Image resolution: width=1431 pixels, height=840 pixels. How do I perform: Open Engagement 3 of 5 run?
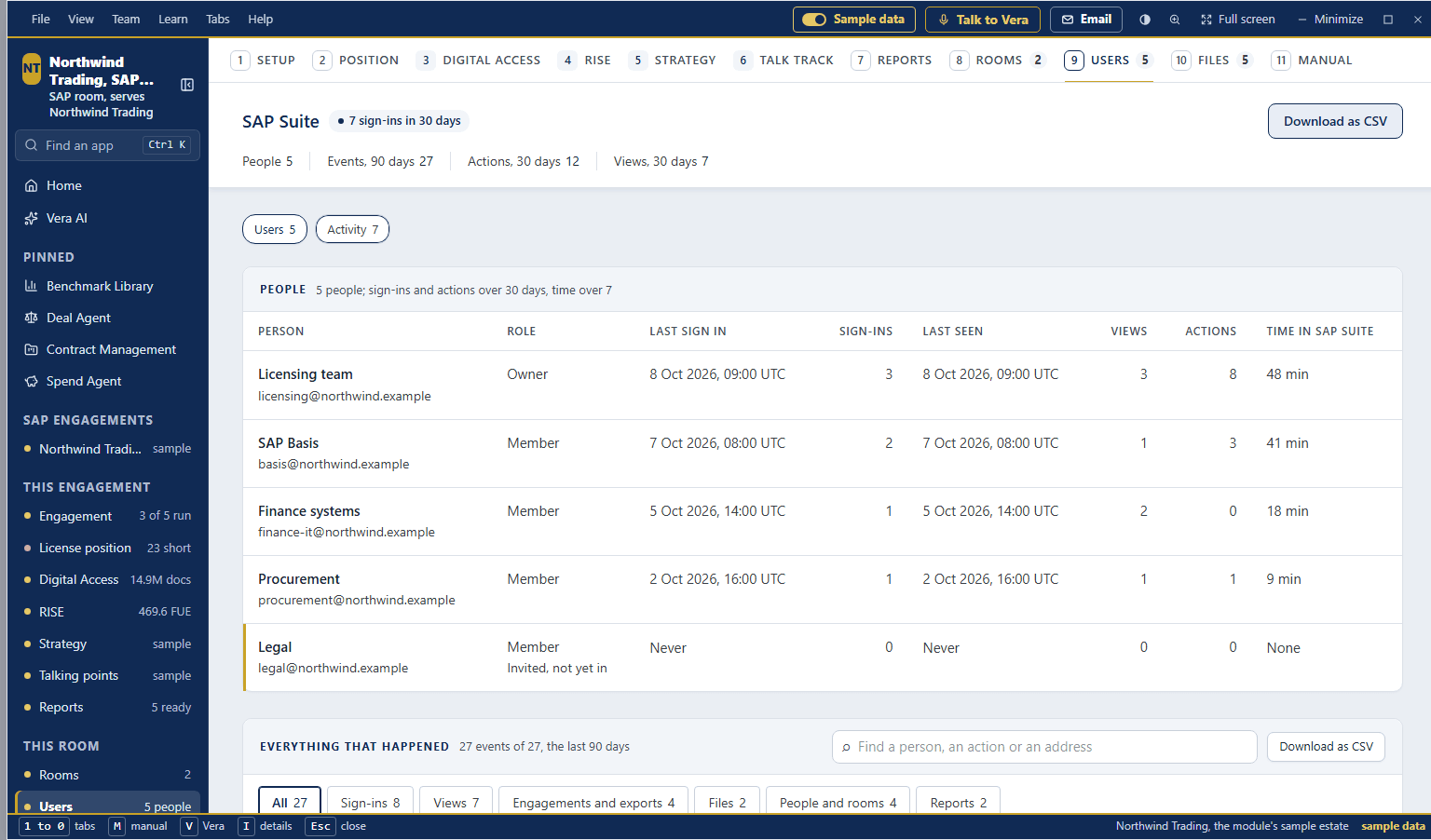point(108,516)
